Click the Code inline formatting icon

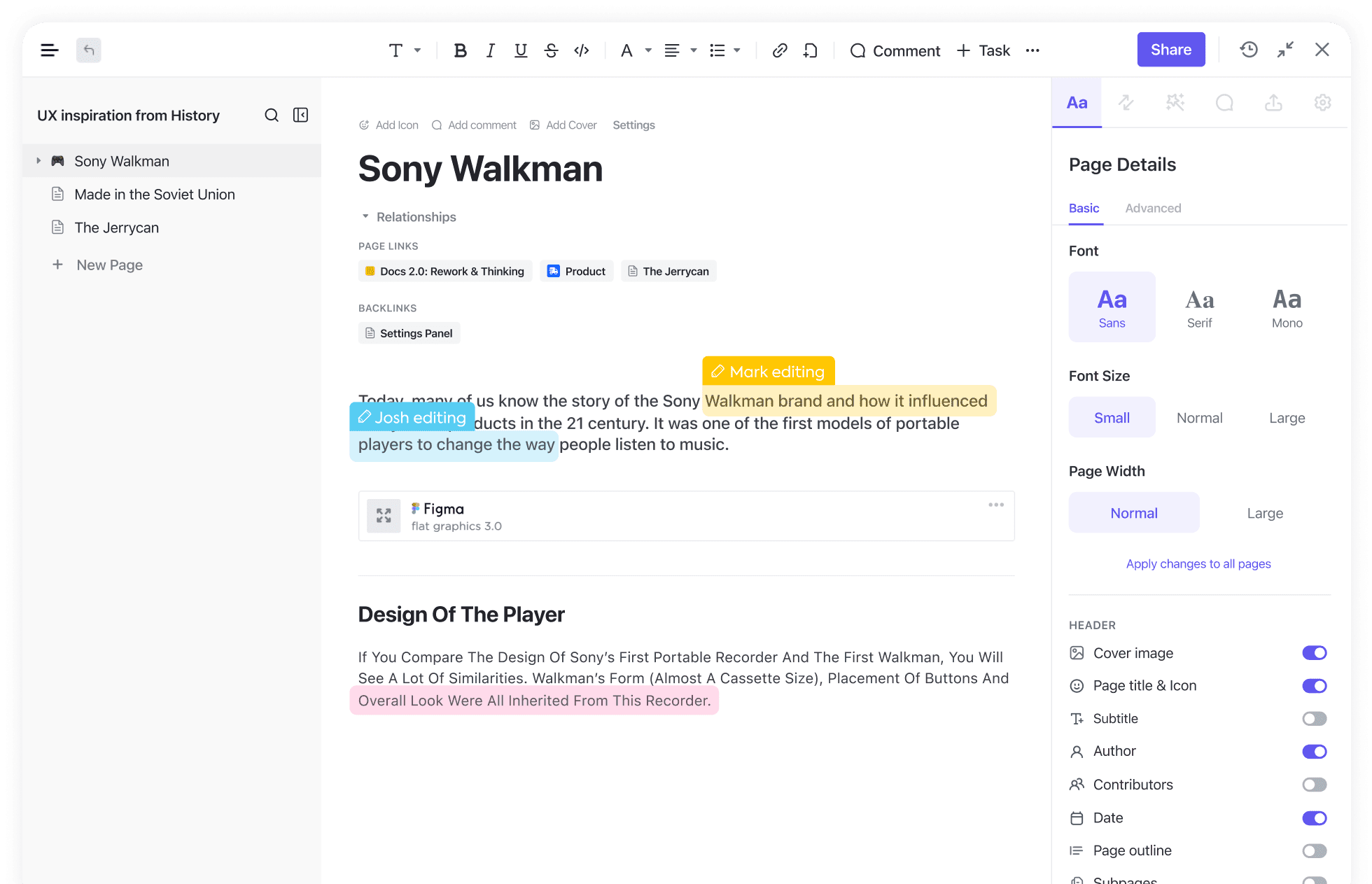pyautogui.click(x=582, y=49)
